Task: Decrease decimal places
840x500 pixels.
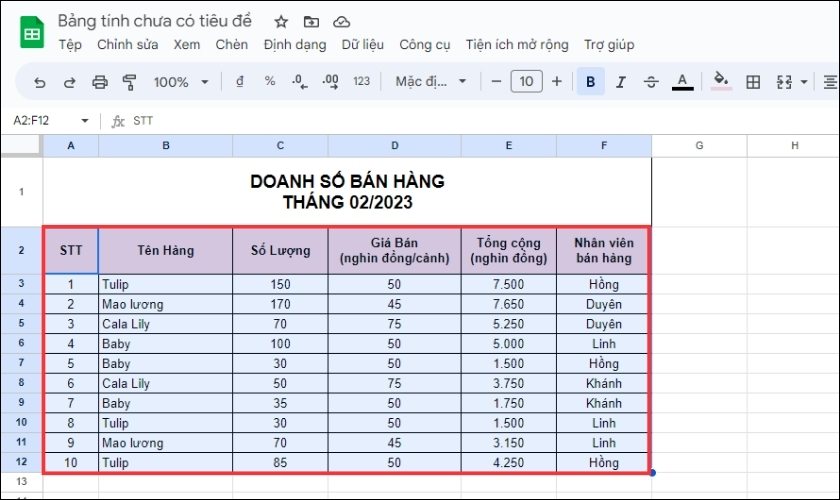Action: point(300,81)
